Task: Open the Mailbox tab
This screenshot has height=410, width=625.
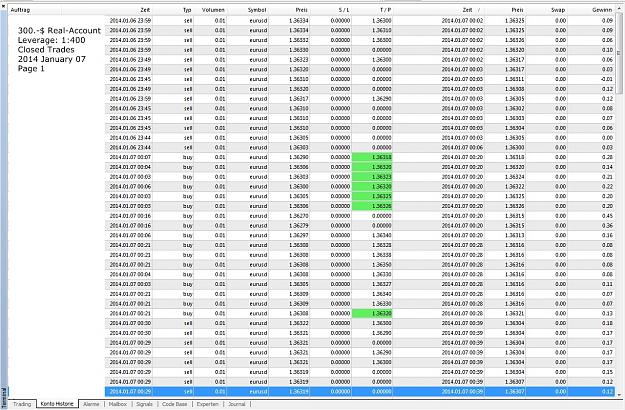Action: (x=118, y=404)
